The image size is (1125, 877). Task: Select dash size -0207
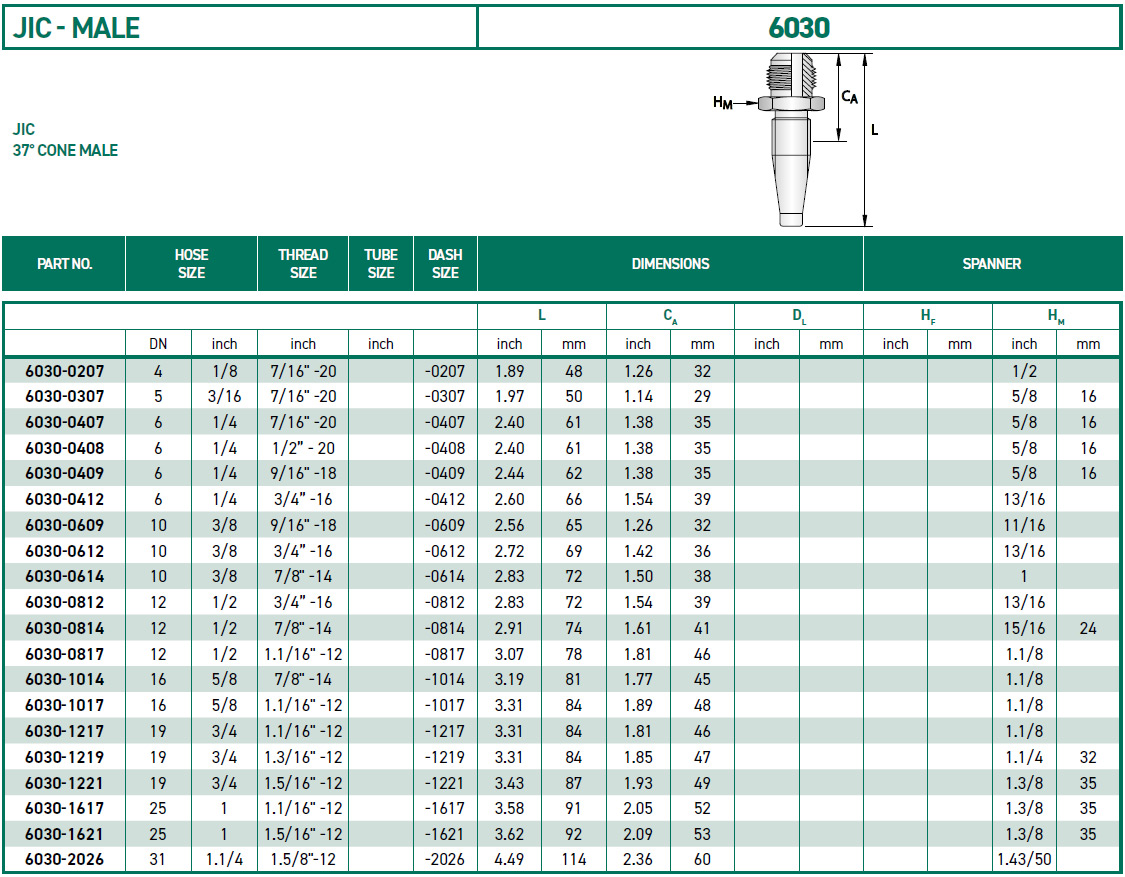[445, 371]
